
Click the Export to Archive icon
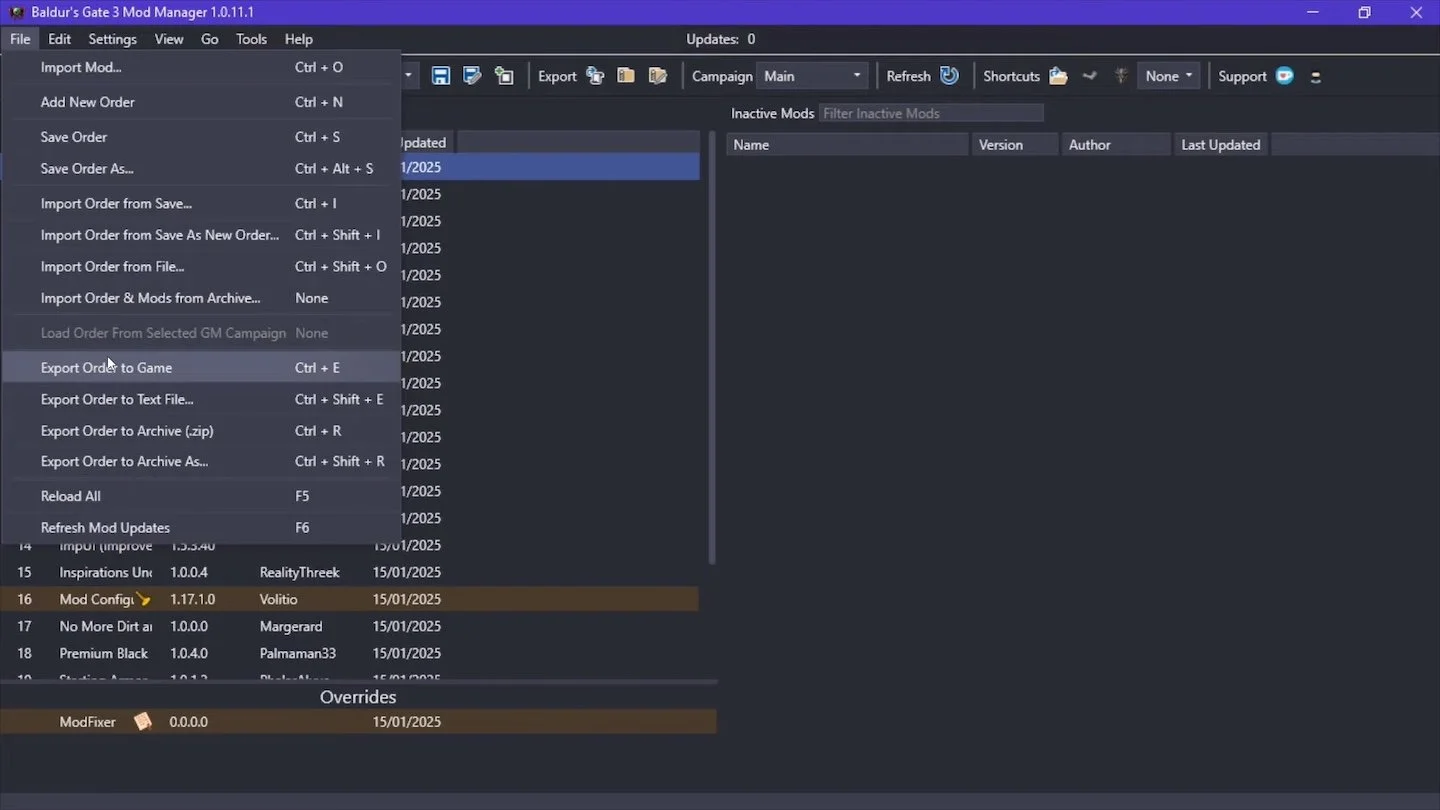point(626,76)
